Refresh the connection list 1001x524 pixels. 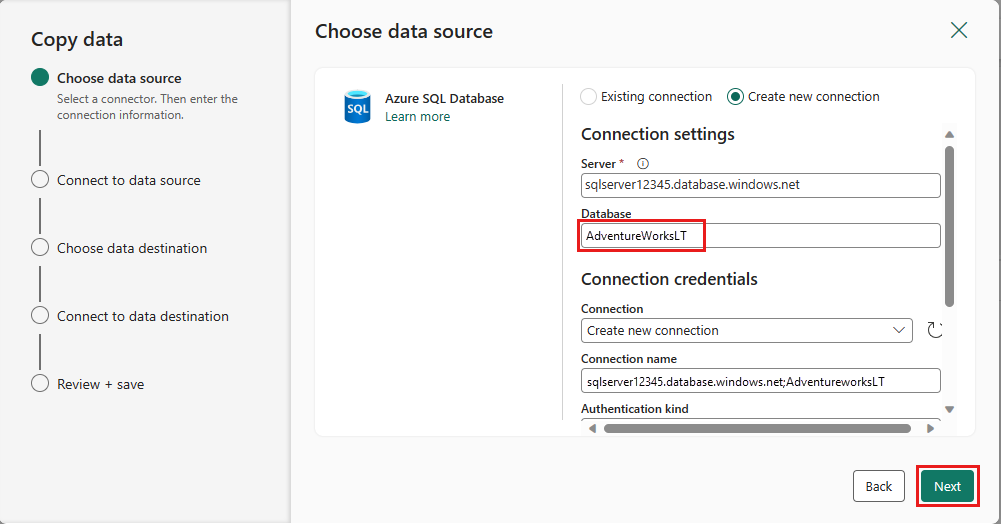pos(935,330)
